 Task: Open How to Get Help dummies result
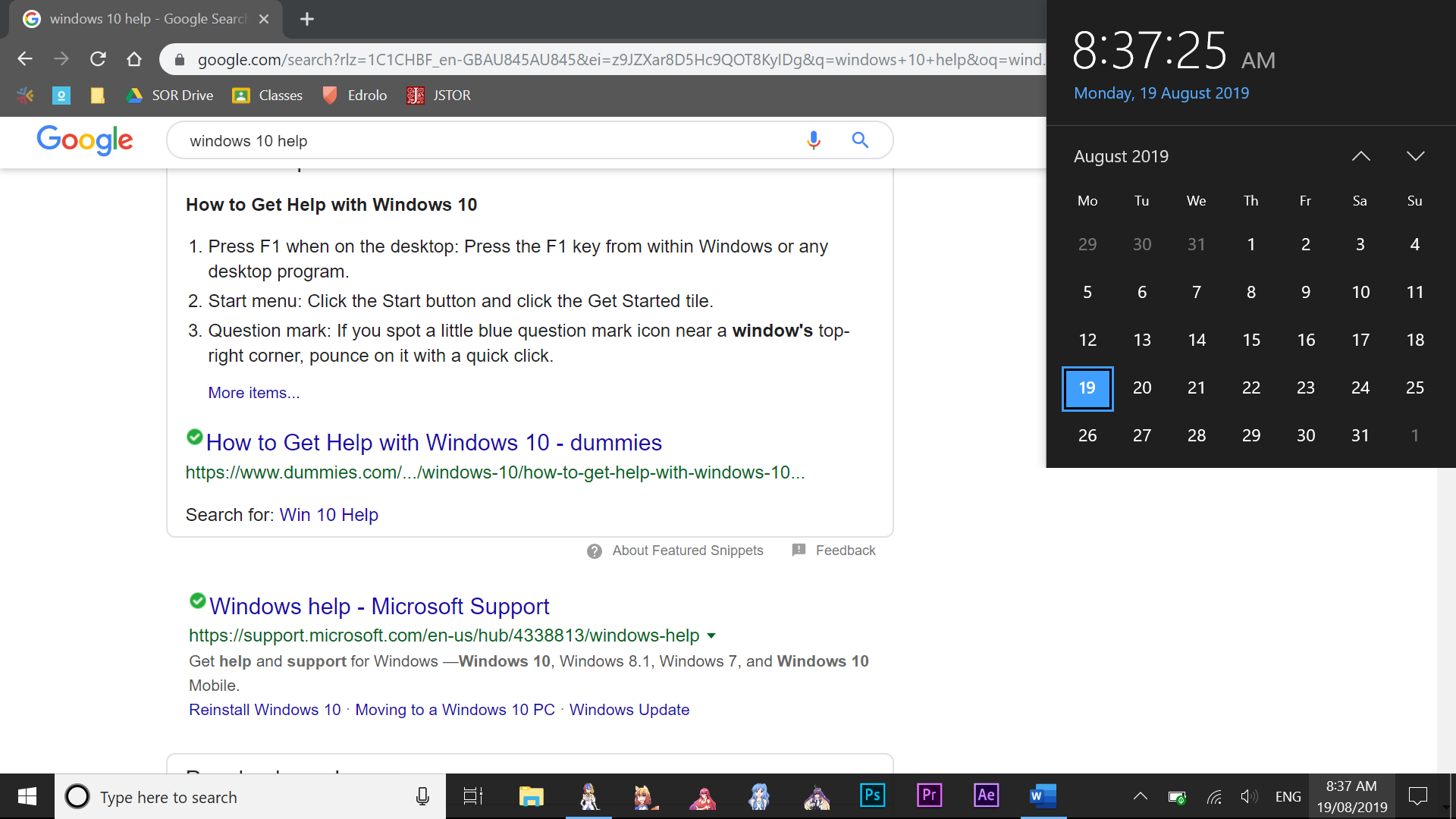tap(434, 443)
